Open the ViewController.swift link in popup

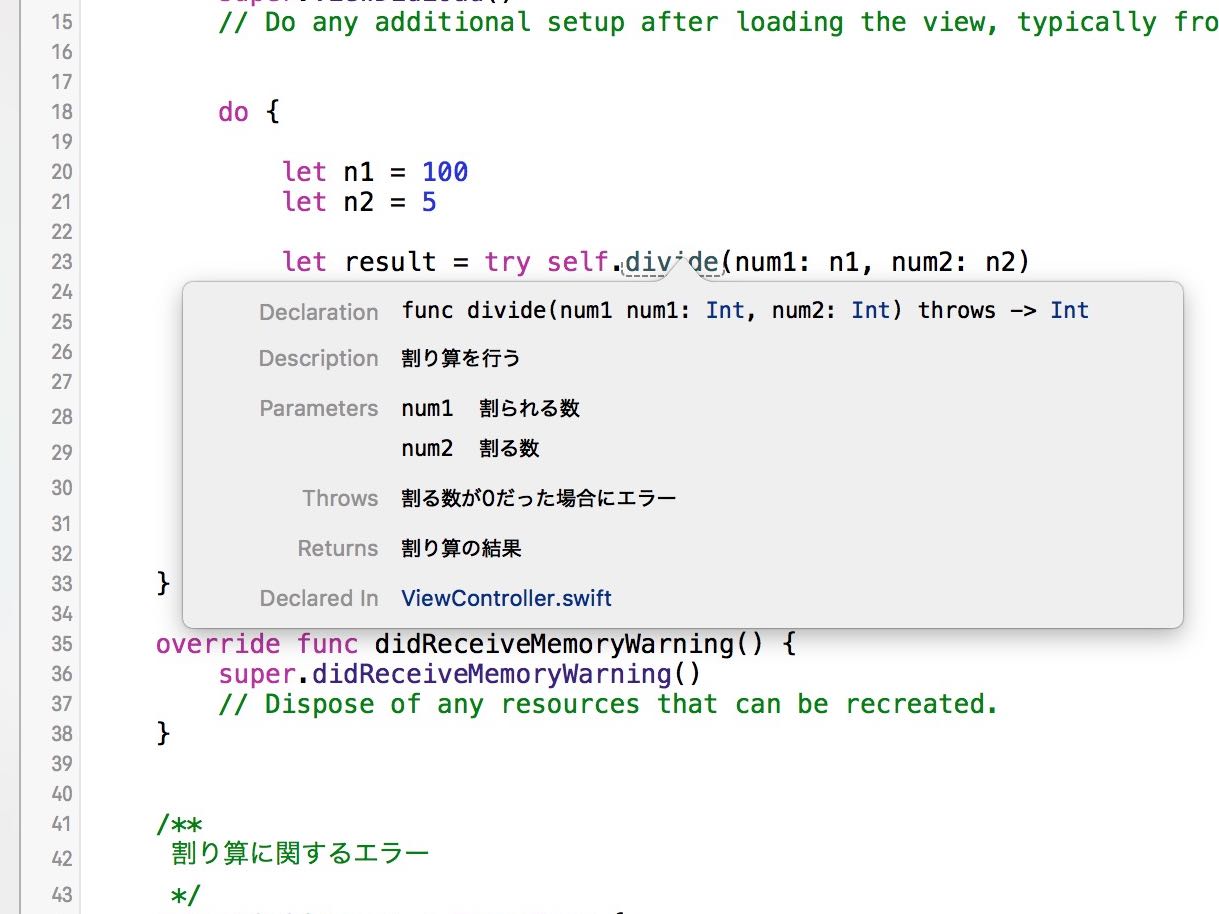506,599
